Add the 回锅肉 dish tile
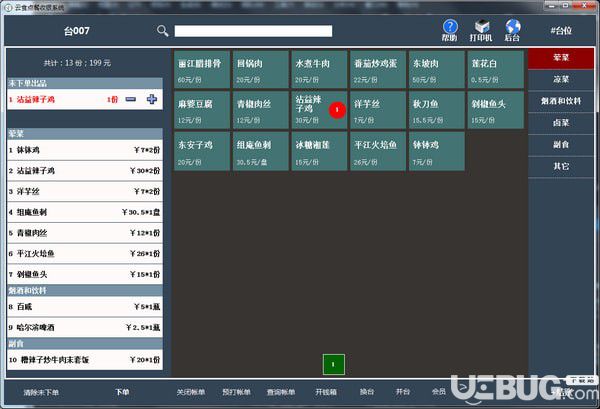The height and width of the screenshot is (409, 600). pyautogui.click(x=261, y=70)
